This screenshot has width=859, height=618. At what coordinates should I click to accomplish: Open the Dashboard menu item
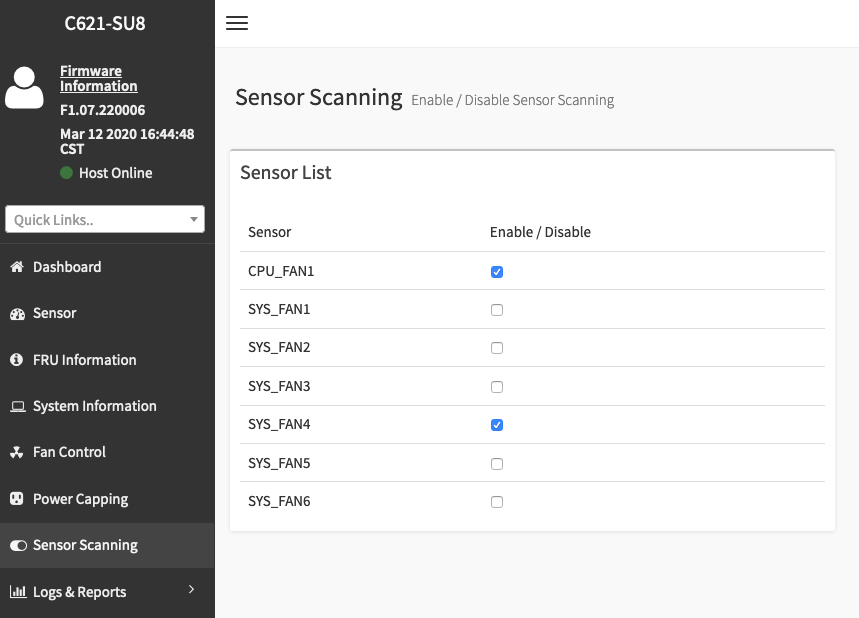tap(107, 267)
